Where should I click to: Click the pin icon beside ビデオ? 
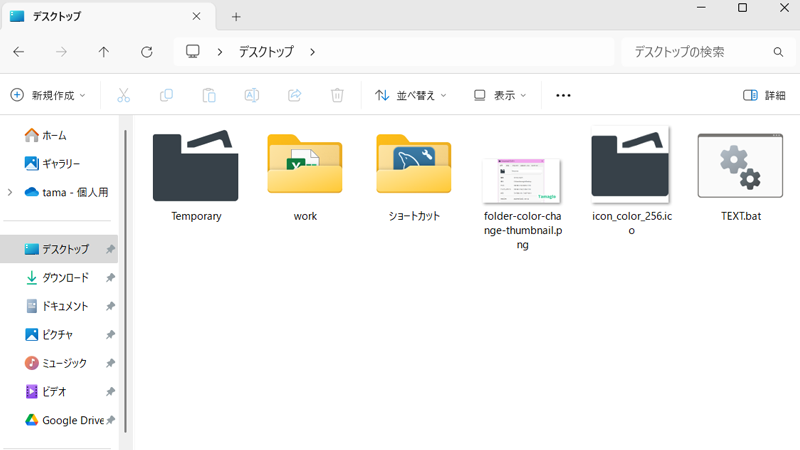[x=110, y=392]
